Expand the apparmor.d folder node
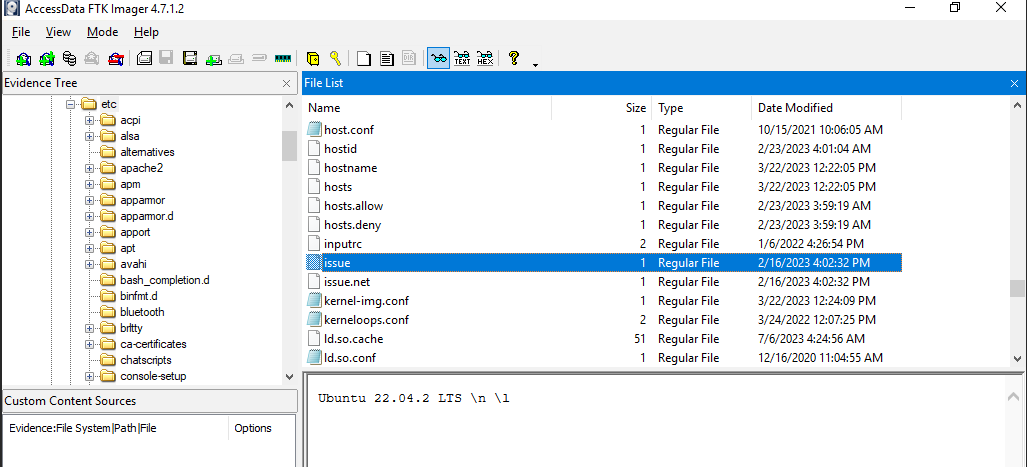 (89, 216)
